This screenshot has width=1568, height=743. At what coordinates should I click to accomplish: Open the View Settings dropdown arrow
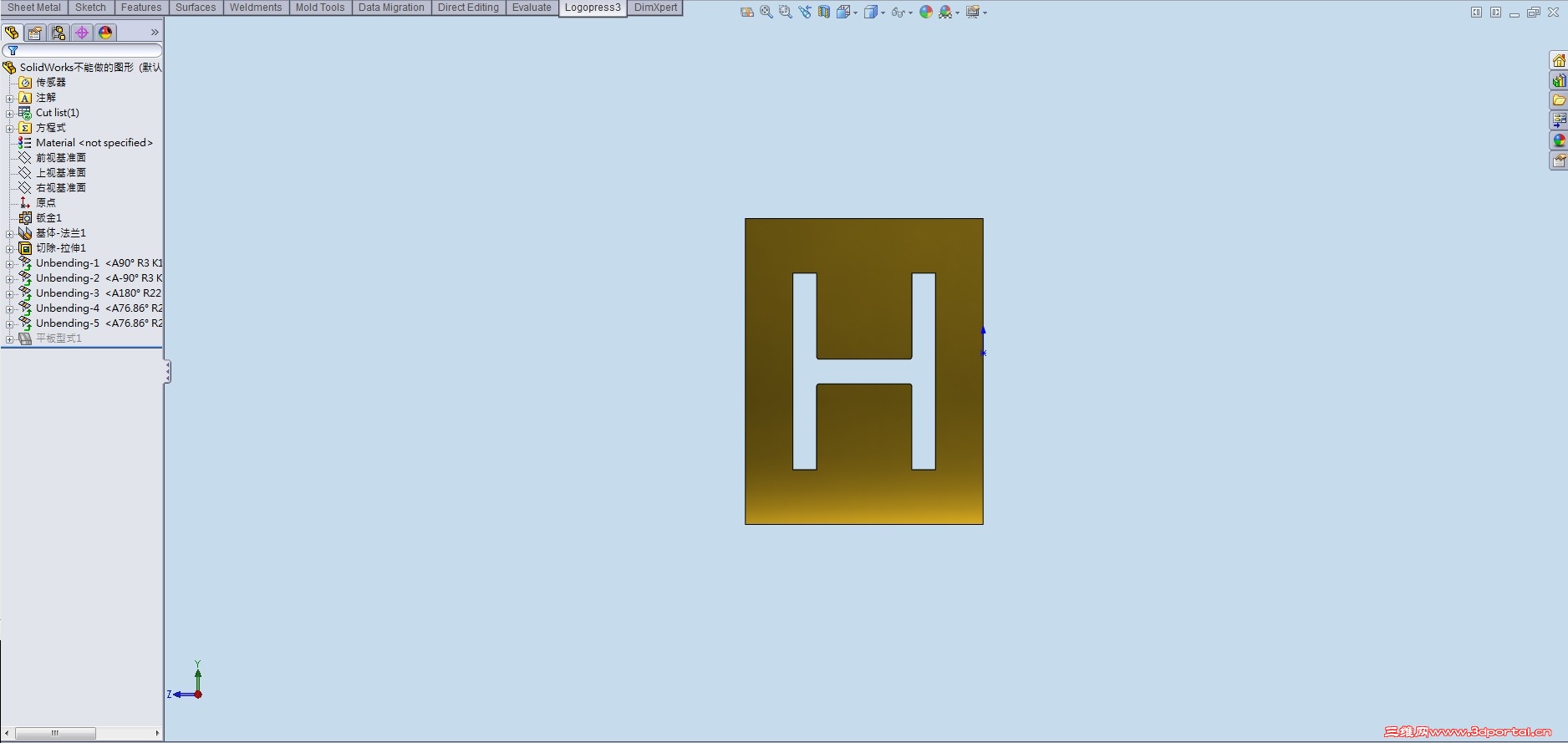(x=985, y=13)
